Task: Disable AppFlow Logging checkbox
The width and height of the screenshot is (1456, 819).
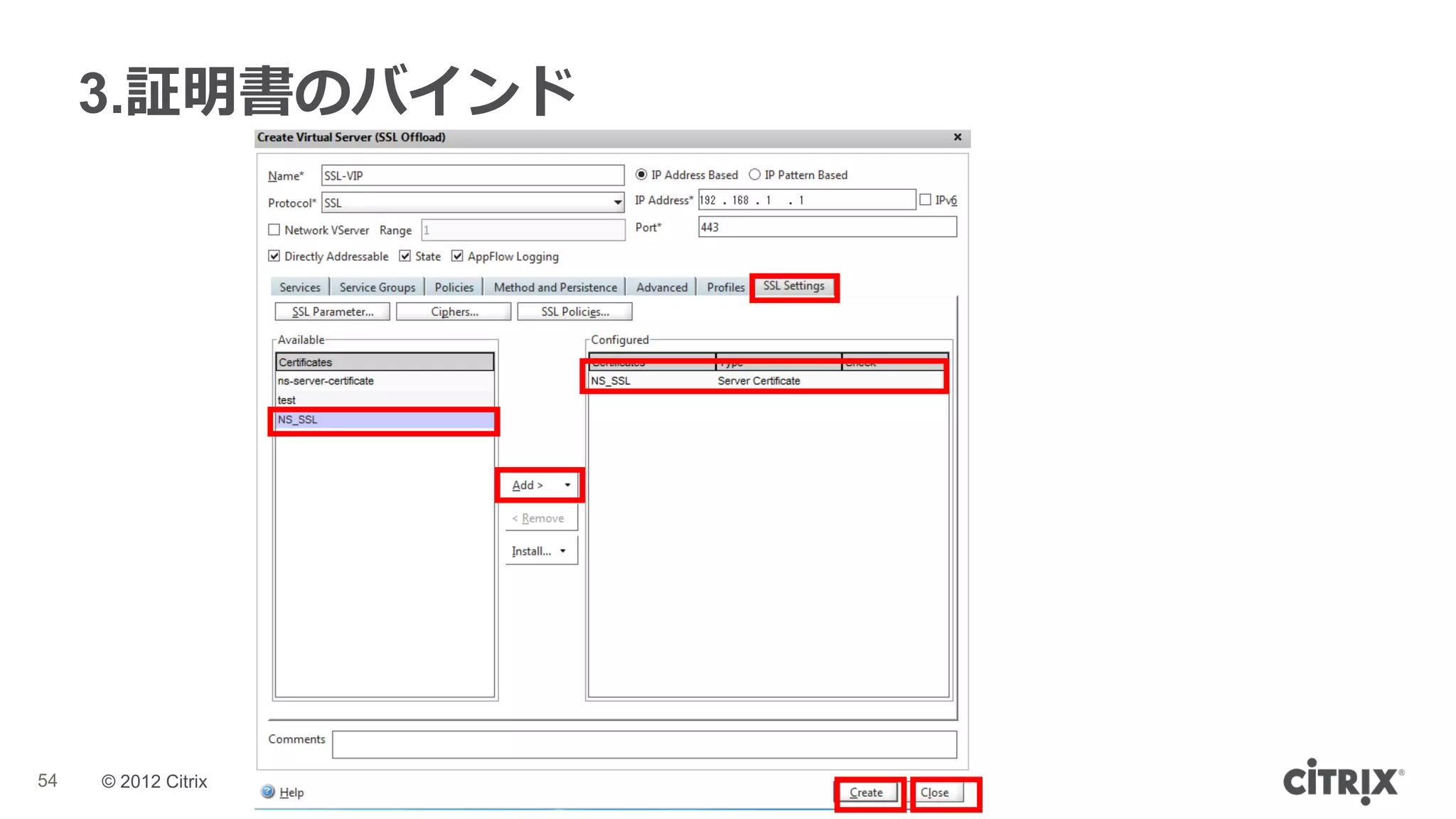Action: point(457,256)
